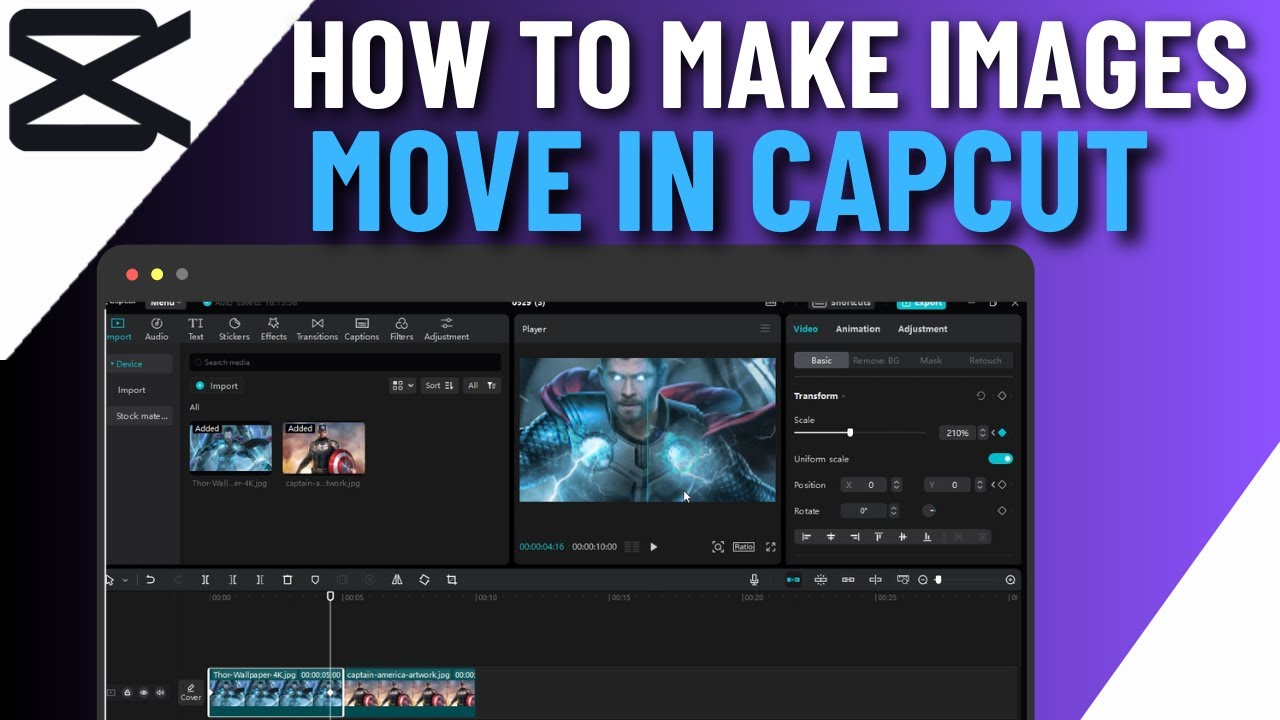Switch to the inspector Adjustment tab
This screenshot has width=1280, height=720.
point(922,329)
